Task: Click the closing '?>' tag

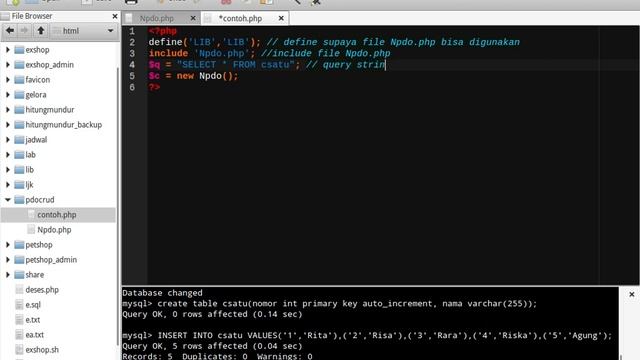Action: (154, 87)
